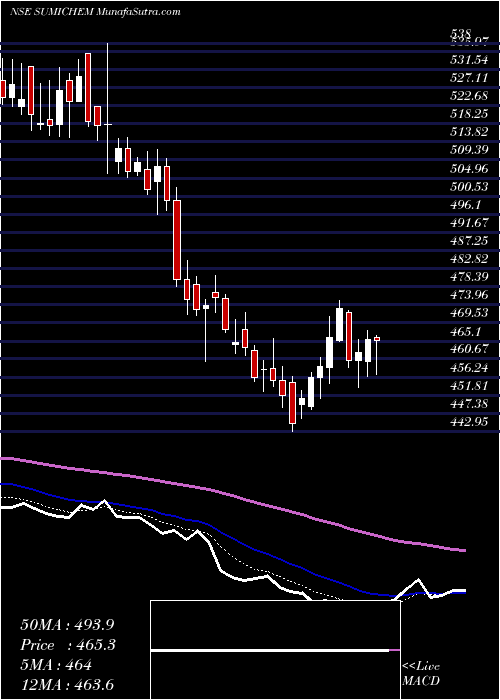This screenshot has width=500, height=700.
Task: Click the 5MA : 464 readout
Action: coord(56,665)
